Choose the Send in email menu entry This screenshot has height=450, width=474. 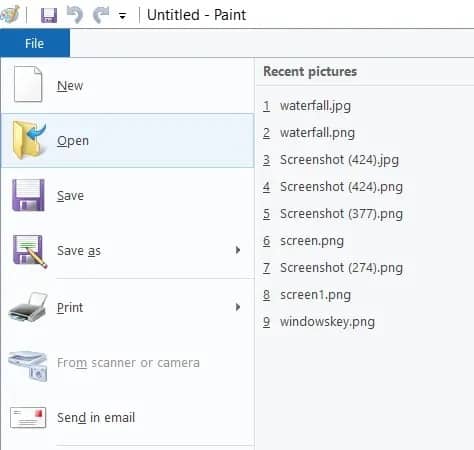point(127,418)
